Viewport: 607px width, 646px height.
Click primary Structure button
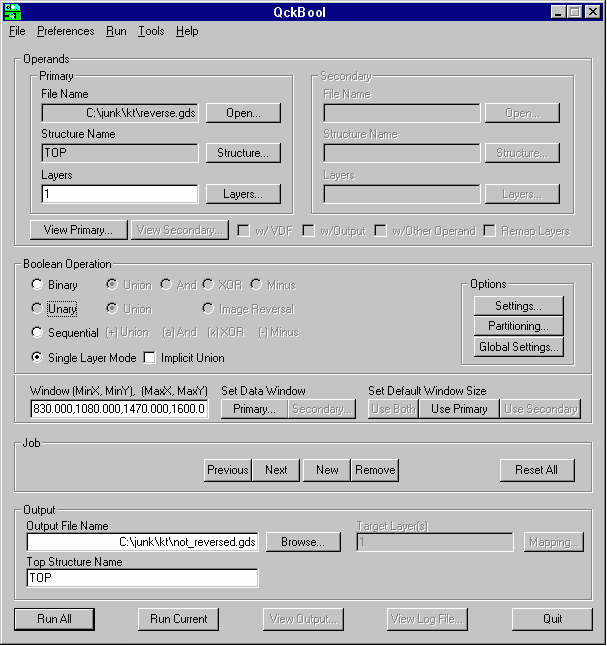(243, 153)
